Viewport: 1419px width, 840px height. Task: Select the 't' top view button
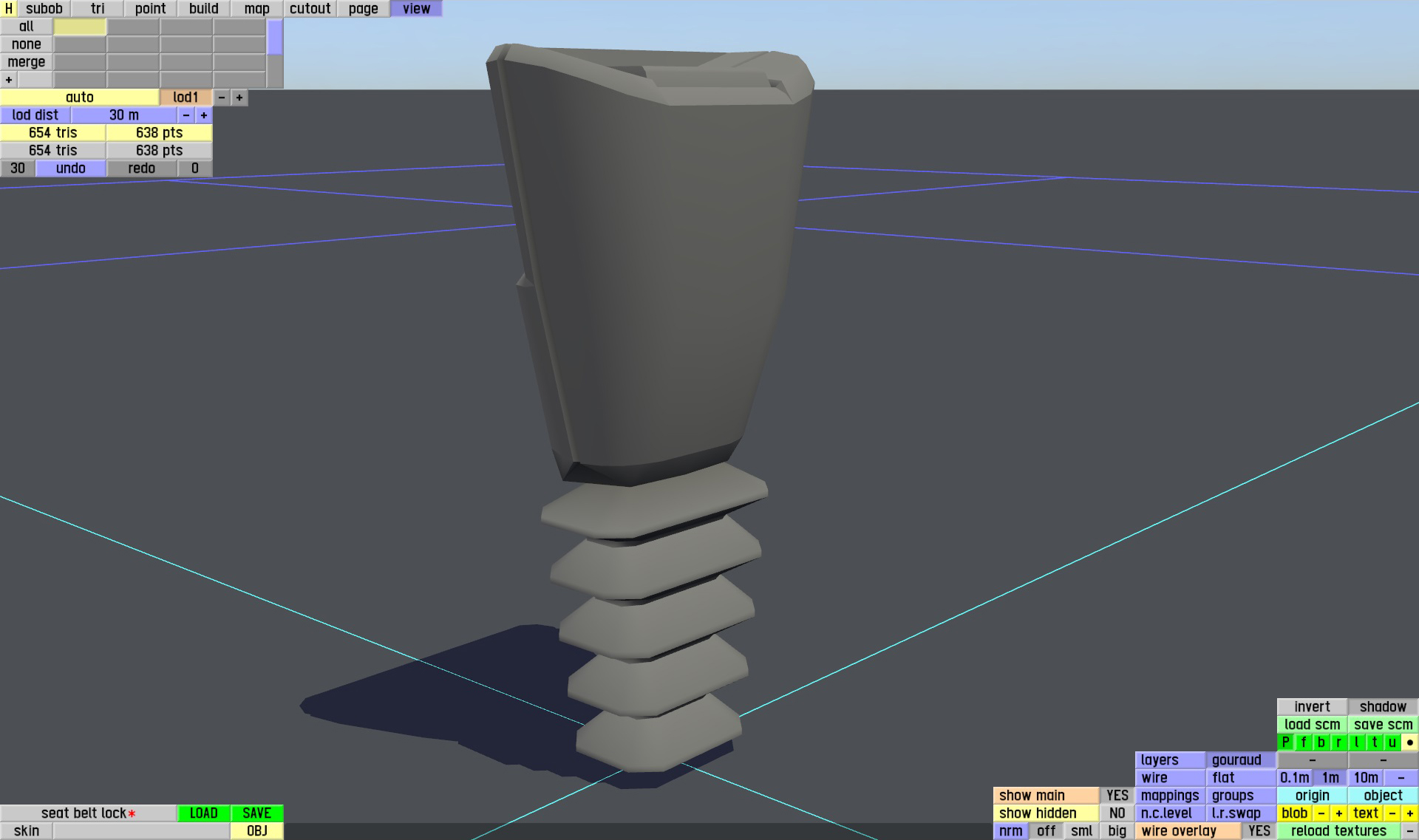1374,742
